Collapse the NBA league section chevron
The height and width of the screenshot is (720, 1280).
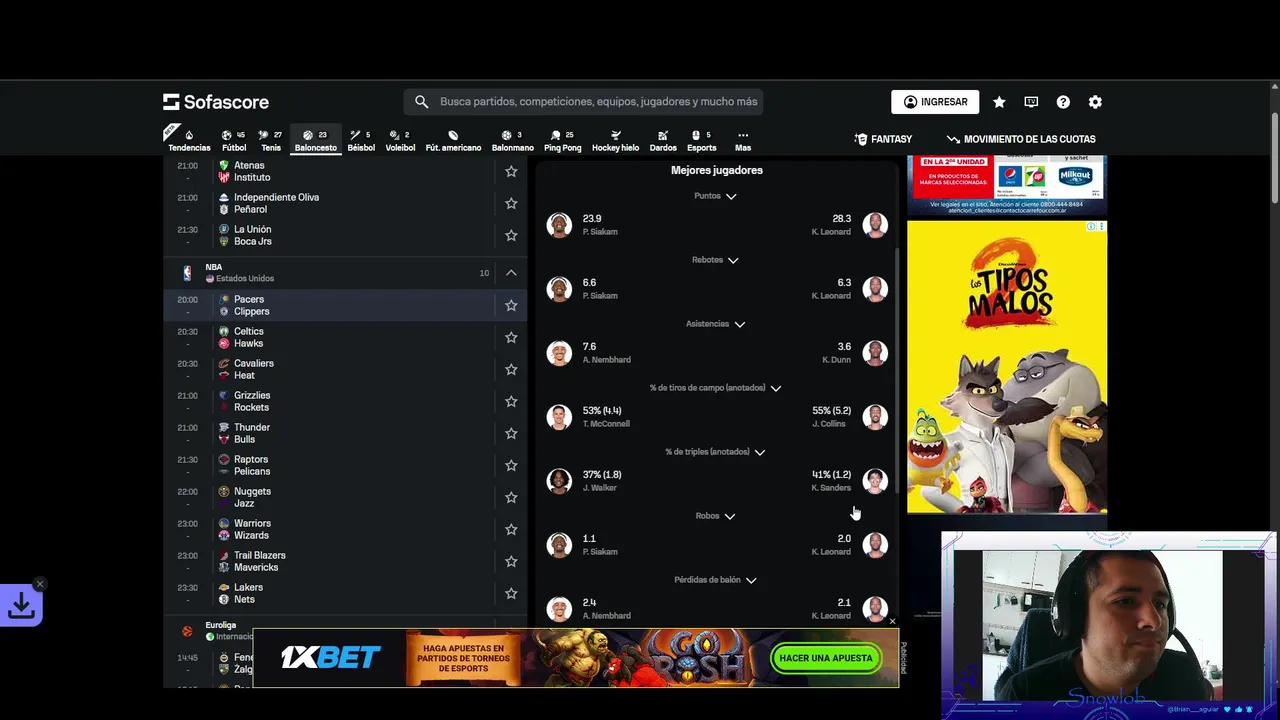(511, 273)
